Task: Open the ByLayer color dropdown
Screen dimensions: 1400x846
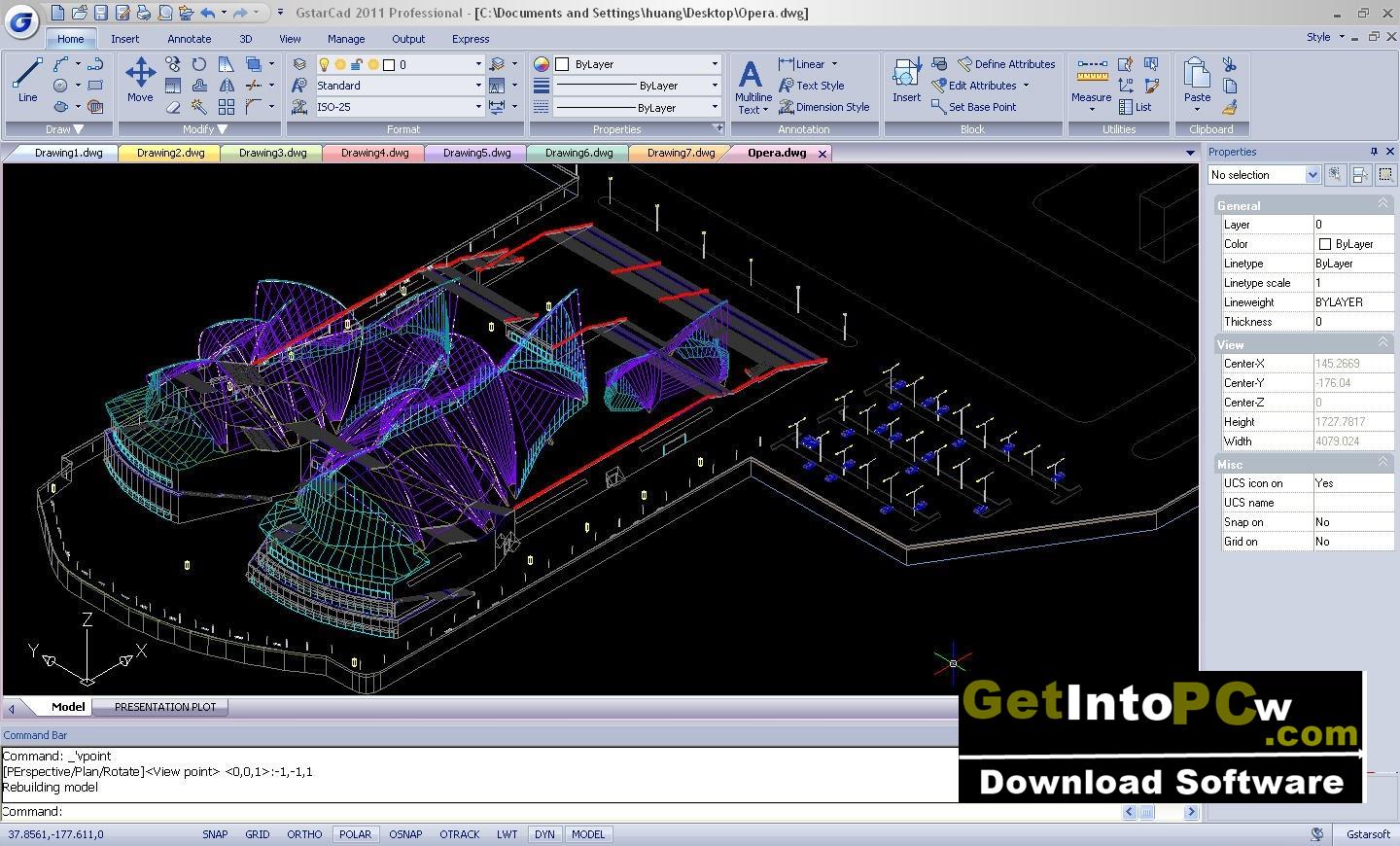Action: pyautogui.click(x=715, y=64)
